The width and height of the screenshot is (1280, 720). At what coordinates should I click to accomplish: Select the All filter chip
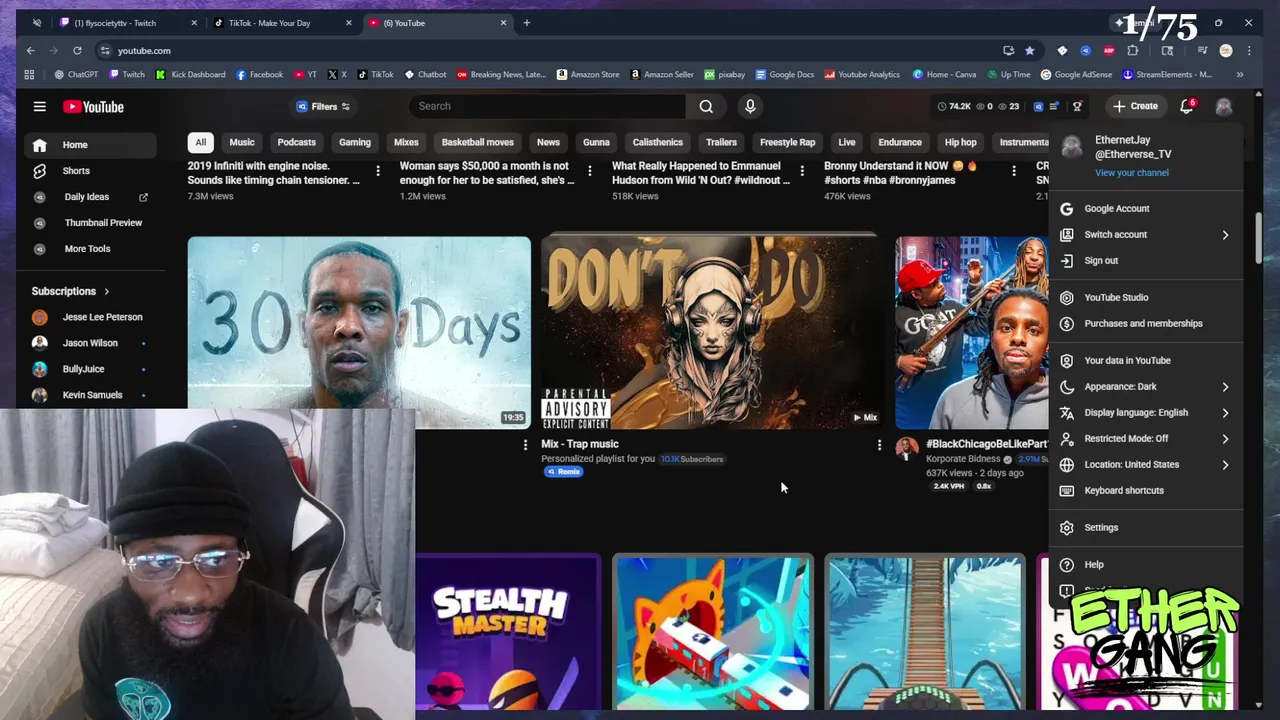tap(200, 142)
